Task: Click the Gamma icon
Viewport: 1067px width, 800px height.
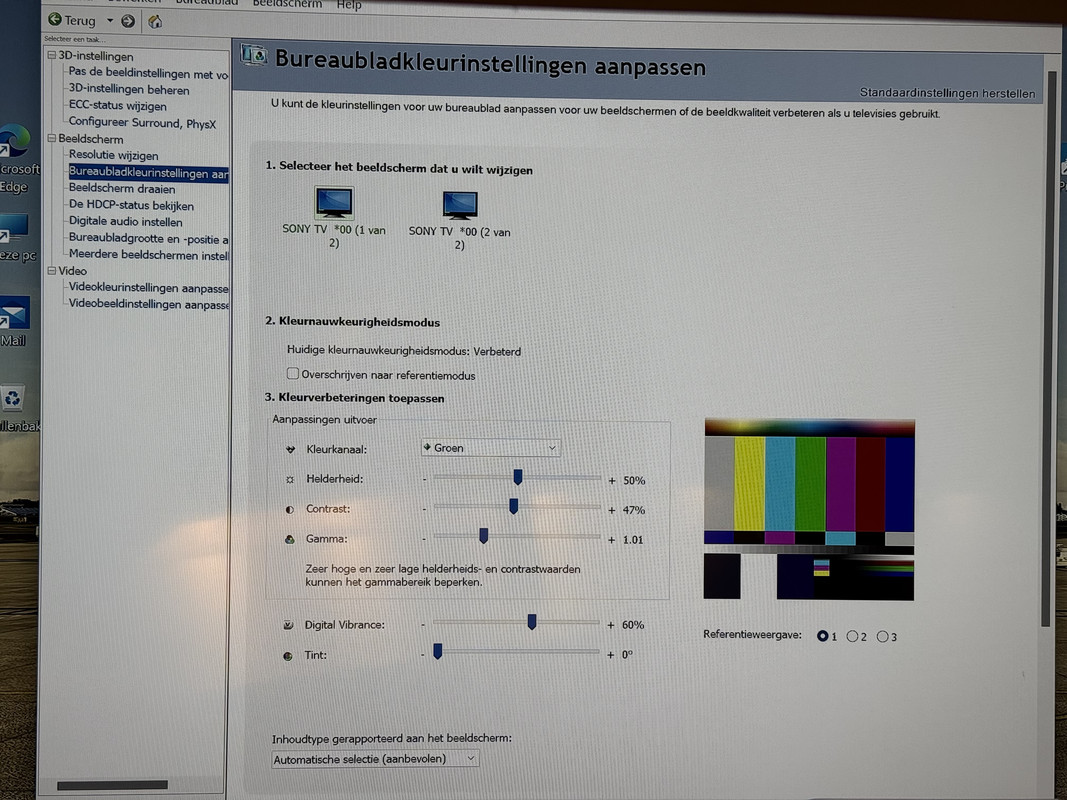Action: click(290, 539)
